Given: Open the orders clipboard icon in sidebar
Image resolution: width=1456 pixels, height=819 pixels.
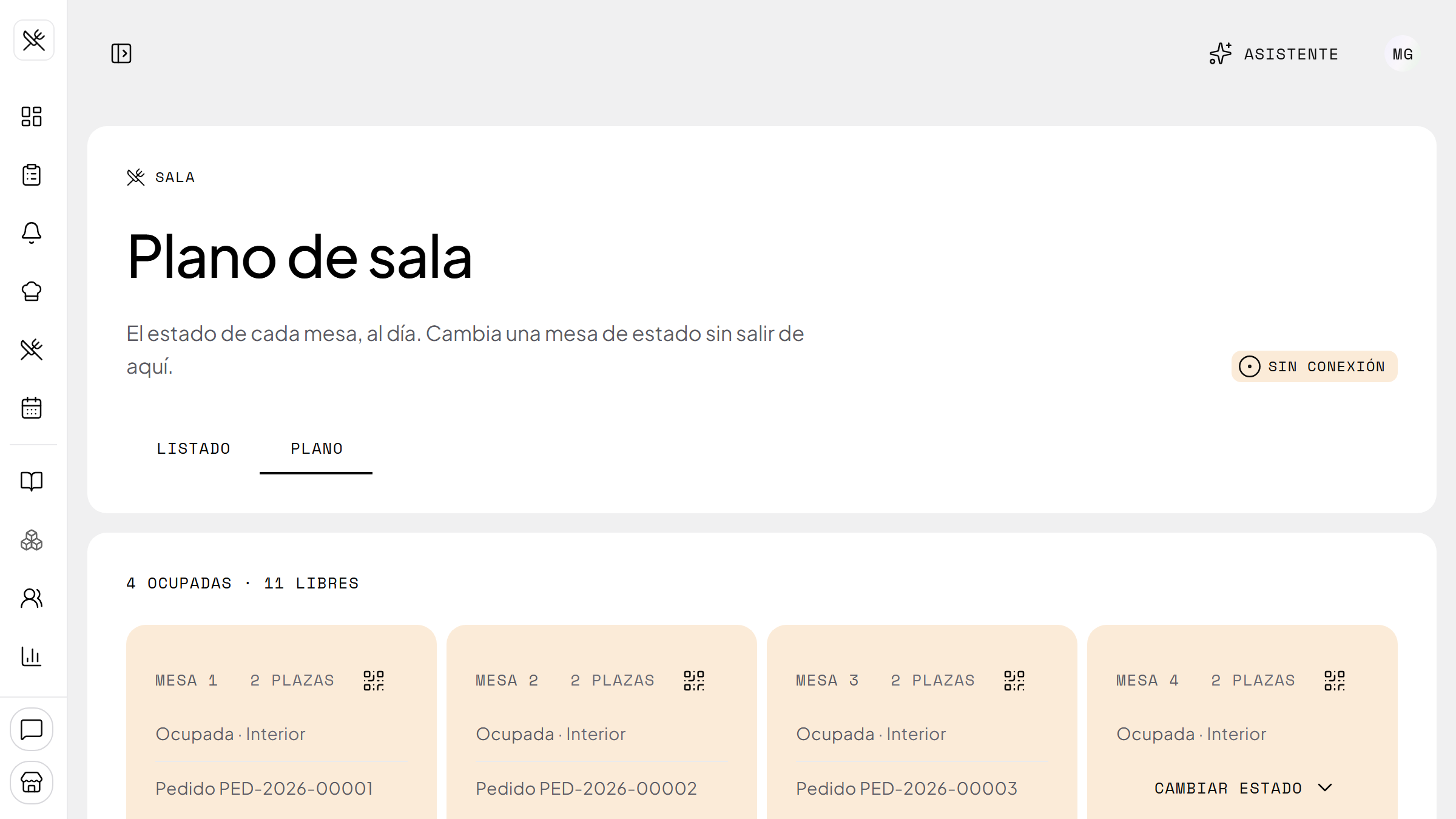Looking at the screenshot, I should 32,175.
